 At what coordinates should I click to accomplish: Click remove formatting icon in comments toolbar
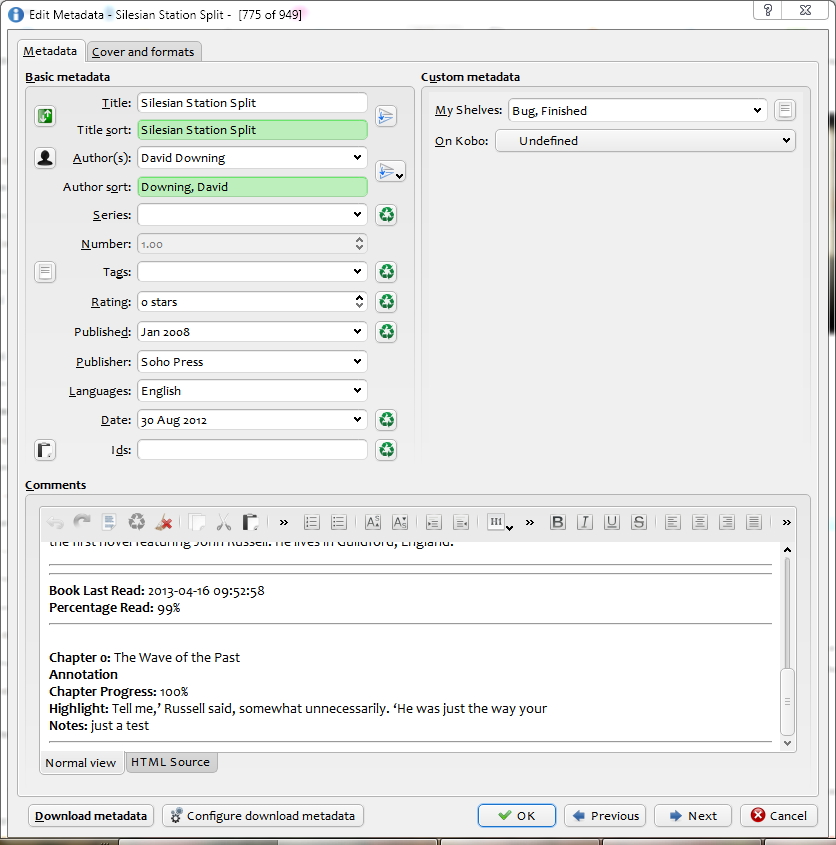(163, 522)
